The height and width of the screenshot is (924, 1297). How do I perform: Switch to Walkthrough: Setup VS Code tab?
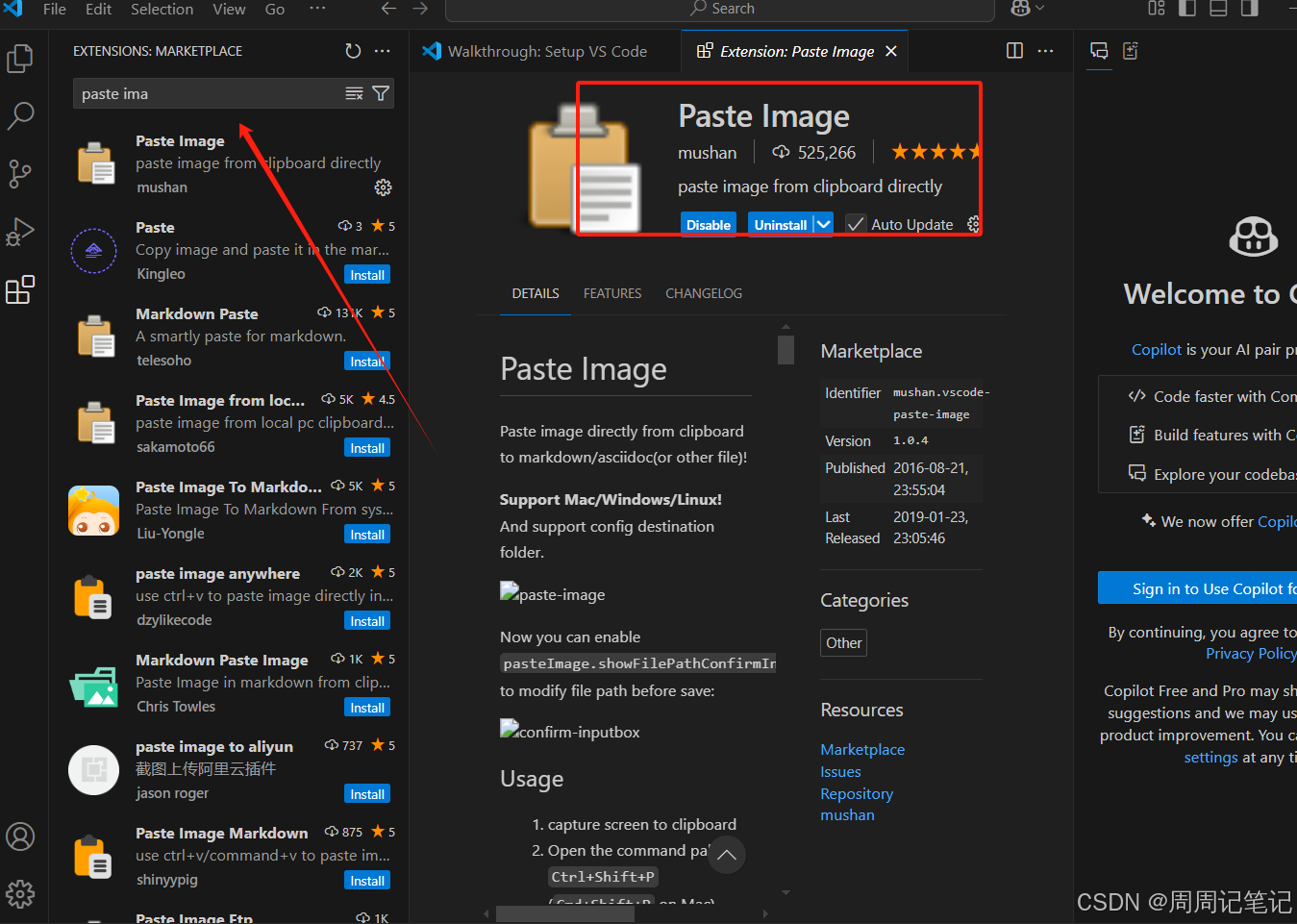click(546, 51)
